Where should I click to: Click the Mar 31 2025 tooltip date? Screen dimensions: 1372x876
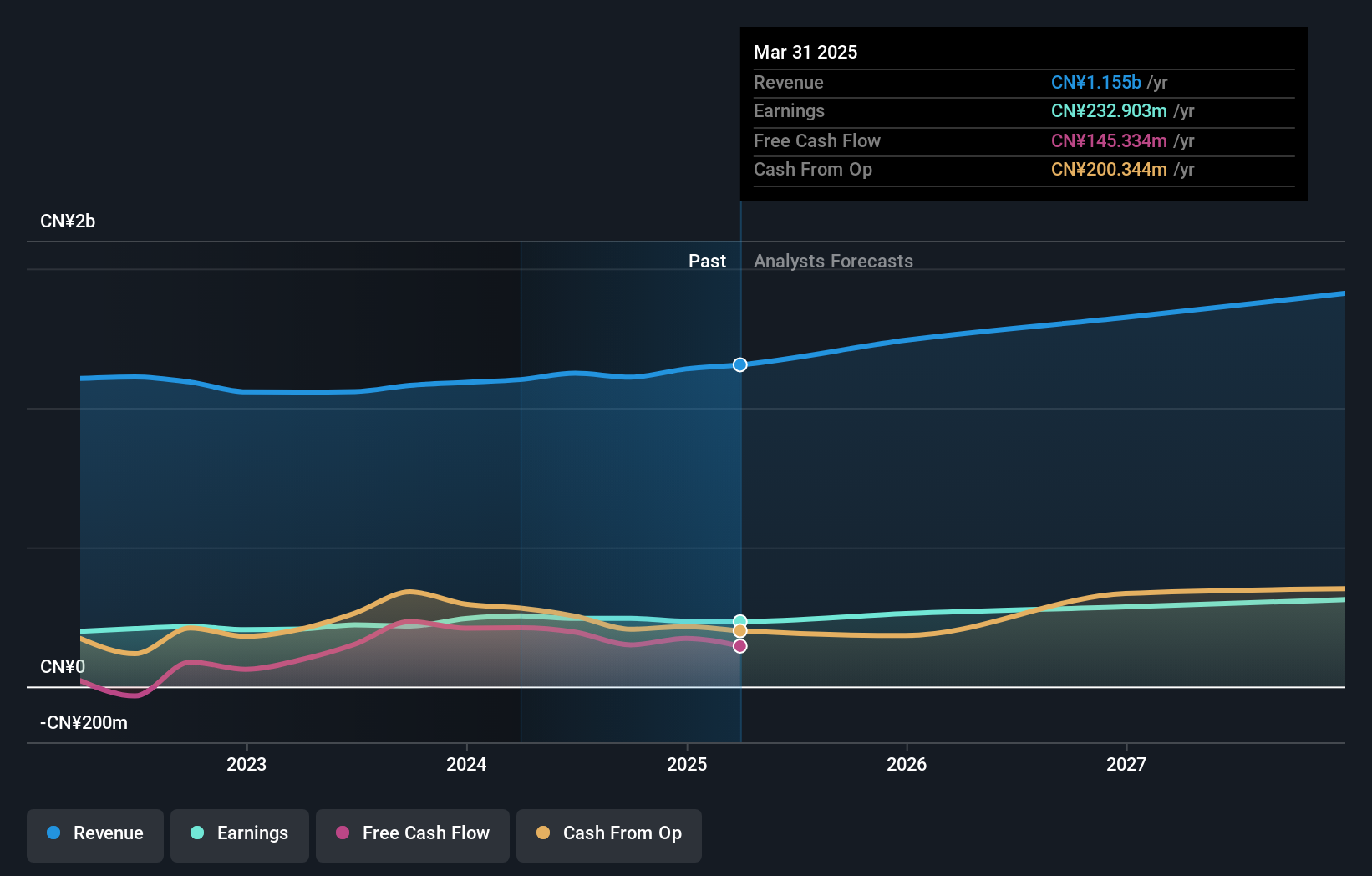pos(805,52)
